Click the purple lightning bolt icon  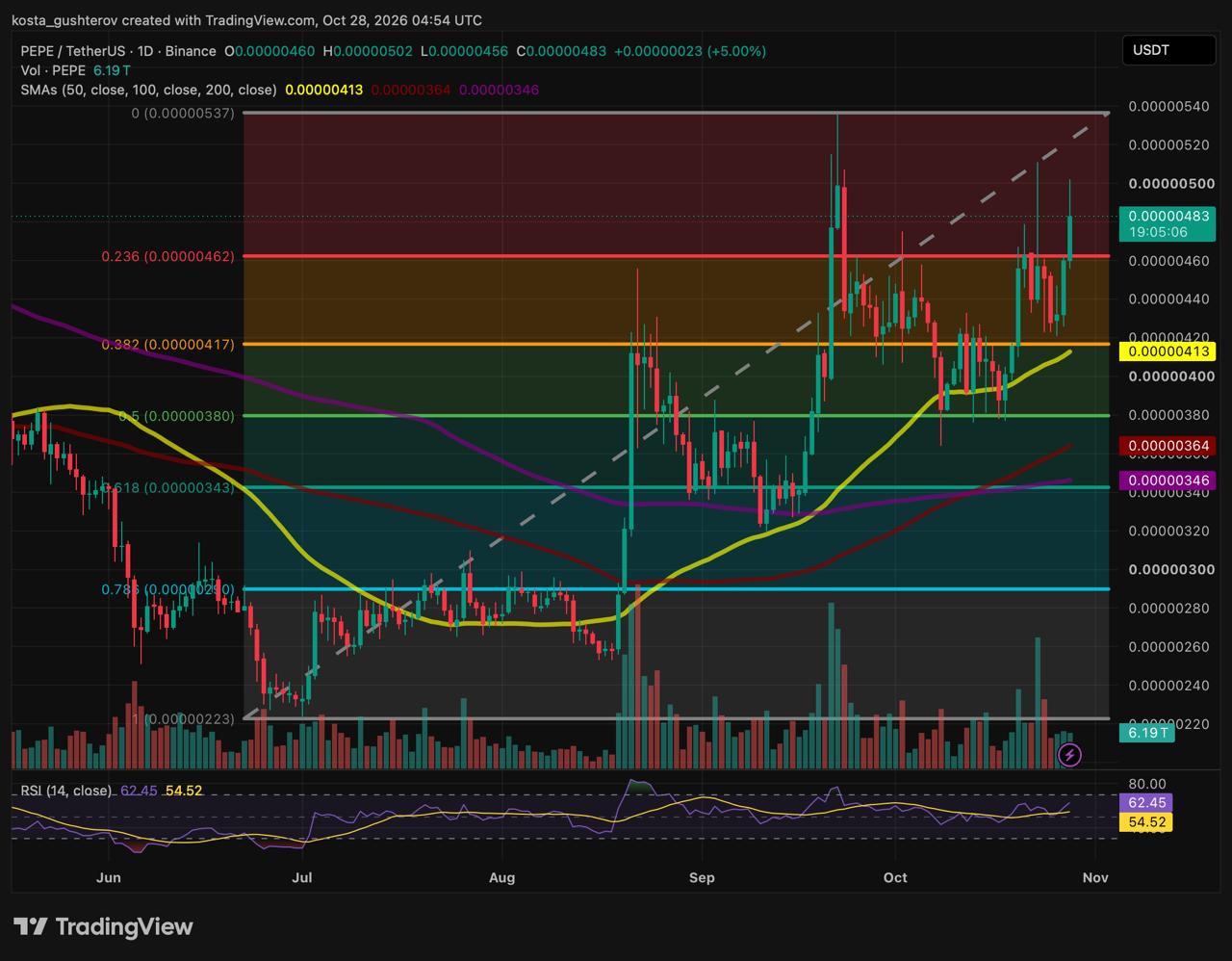pyautogui.click(x=1069, y=755)
